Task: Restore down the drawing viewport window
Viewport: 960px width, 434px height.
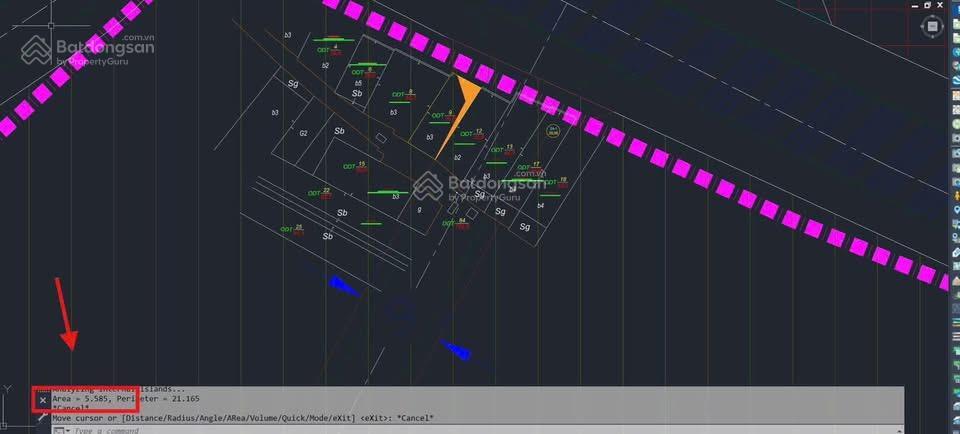Action: 927,5
